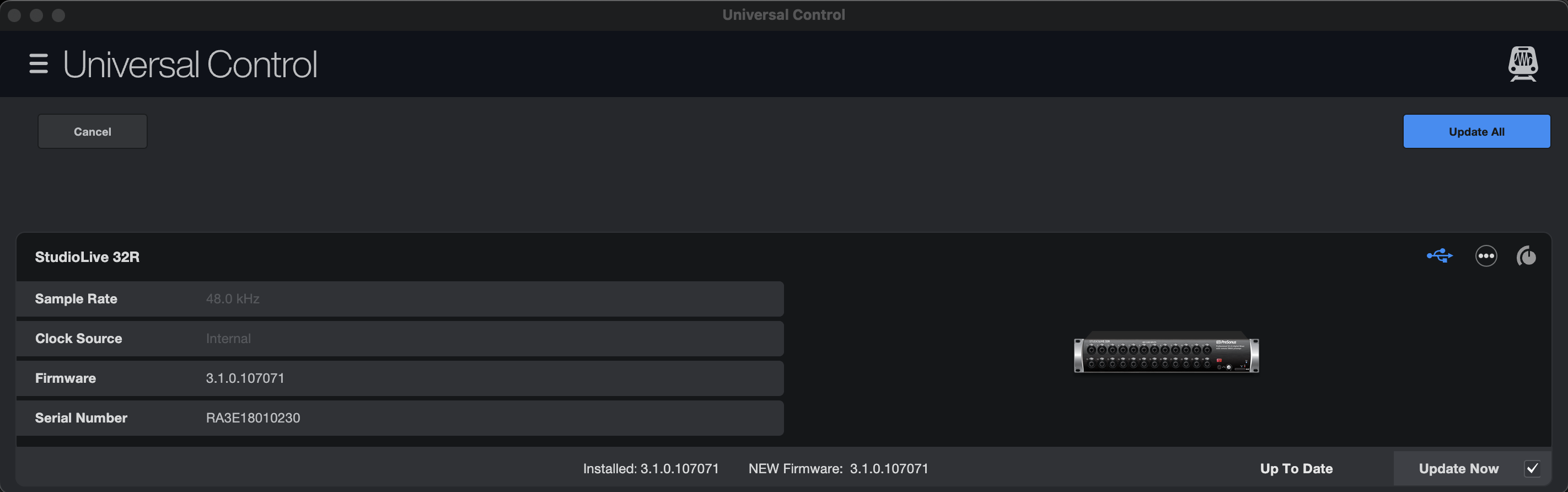The height and width of the screenshot is (492, 1568).
Task: Click the PreSonus logo icon at top right
Action: click(x=1522, y=63)
